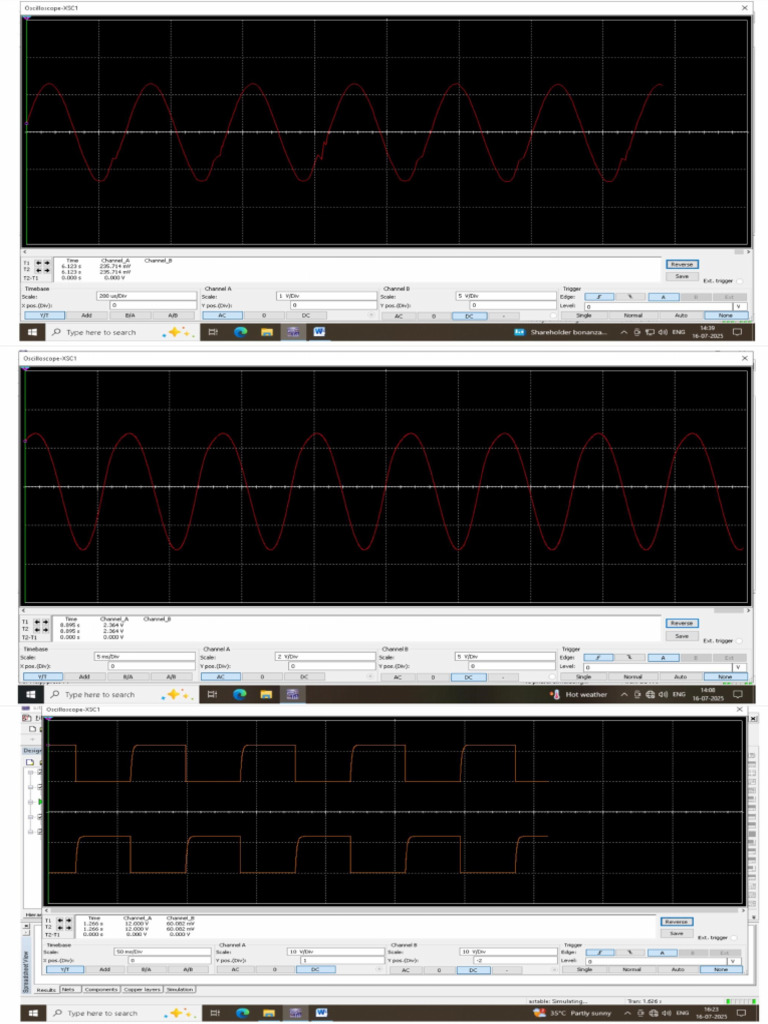
Task: Move cursor T2 right in the 5 ms/Div oscilloscope
Action: point(46,630)
